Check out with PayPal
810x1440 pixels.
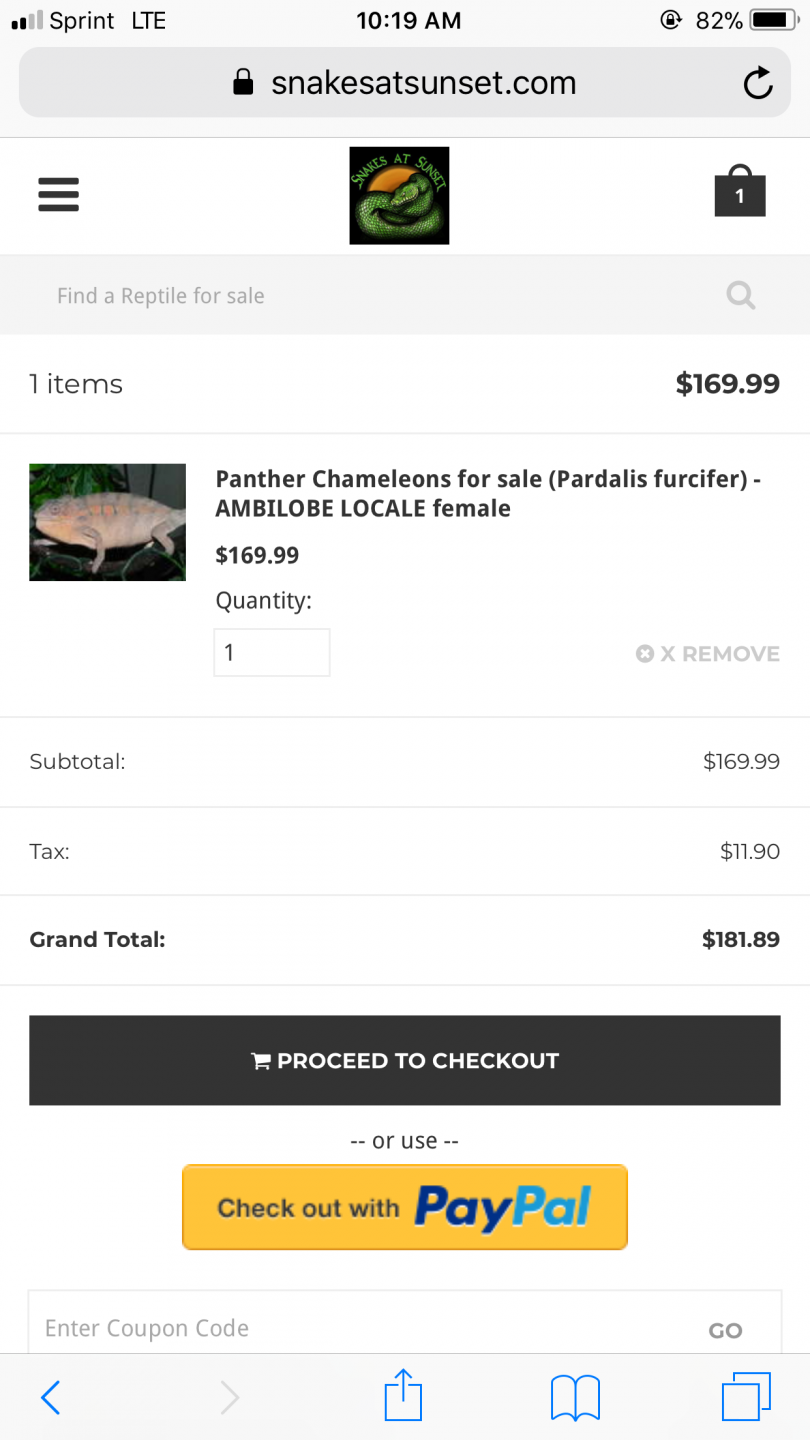click(x=404, y=1207)
